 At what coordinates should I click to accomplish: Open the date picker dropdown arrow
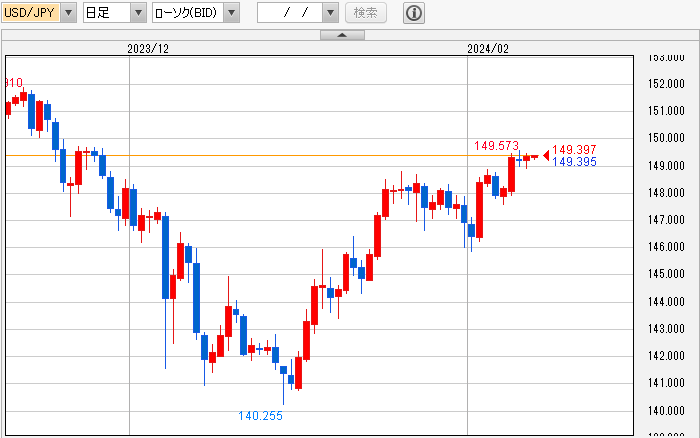coord(330,13)
